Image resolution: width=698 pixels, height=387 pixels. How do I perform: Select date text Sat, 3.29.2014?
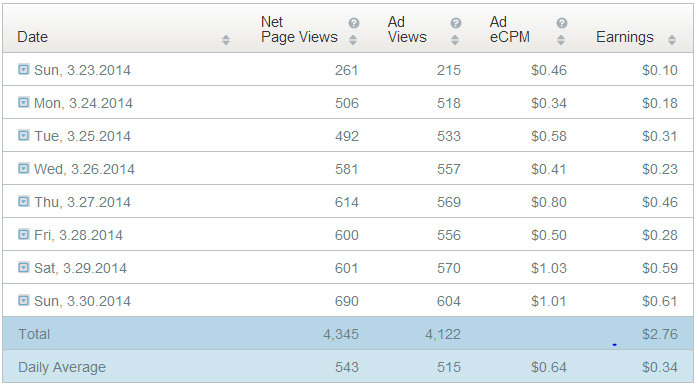pos(81,268)
